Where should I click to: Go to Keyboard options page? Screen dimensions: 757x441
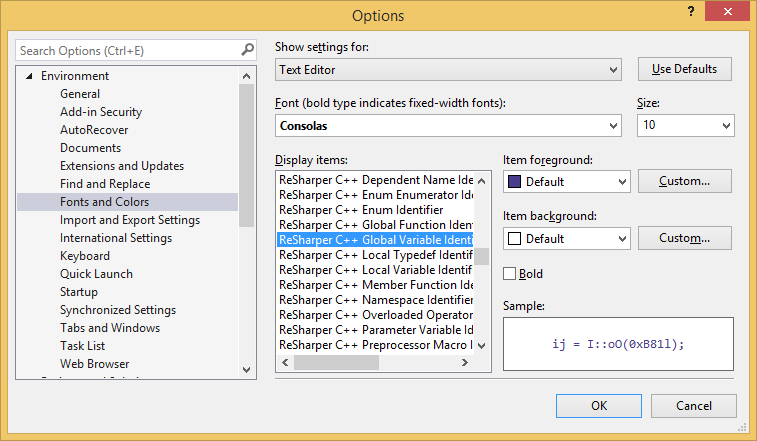(x=85, y=256)
